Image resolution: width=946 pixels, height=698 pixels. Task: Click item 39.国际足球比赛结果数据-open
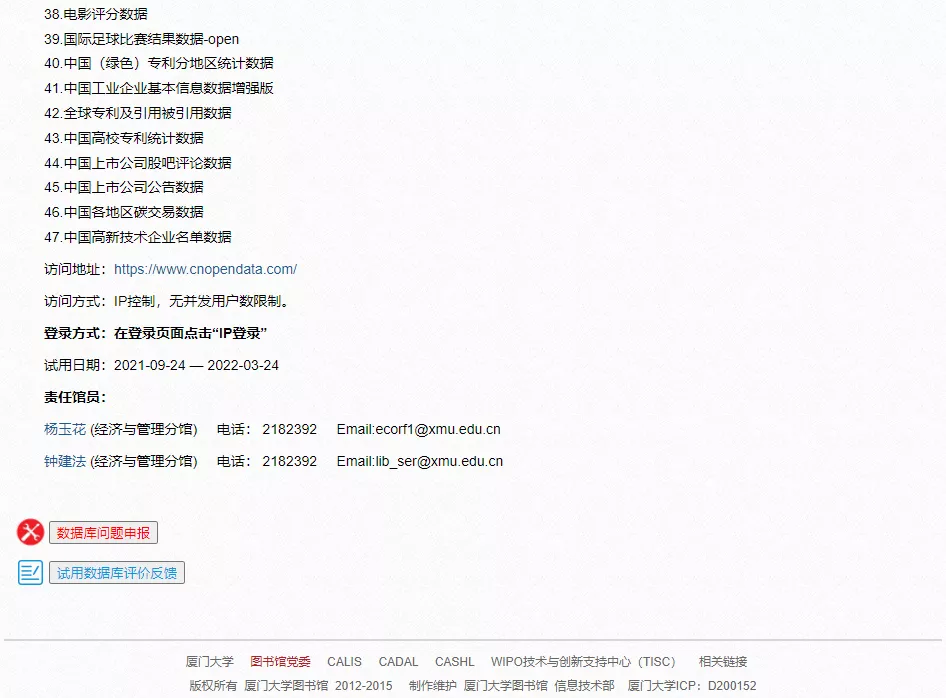coord(142,39)
